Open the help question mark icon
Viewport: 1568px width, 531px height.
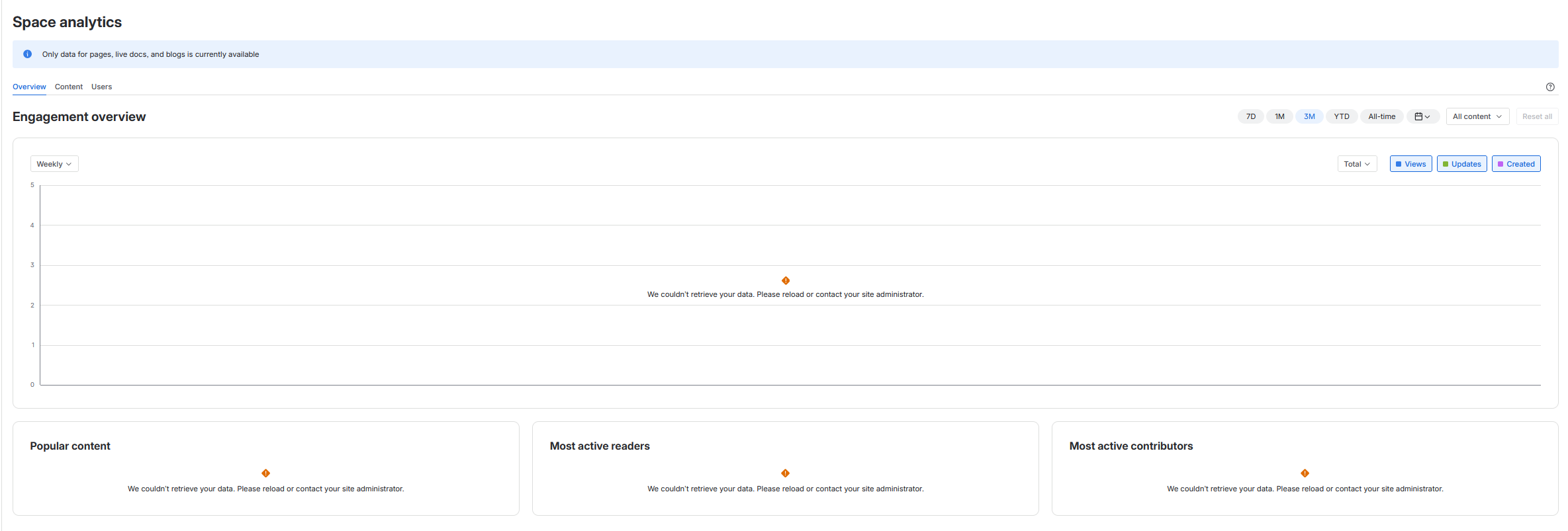1550,87
